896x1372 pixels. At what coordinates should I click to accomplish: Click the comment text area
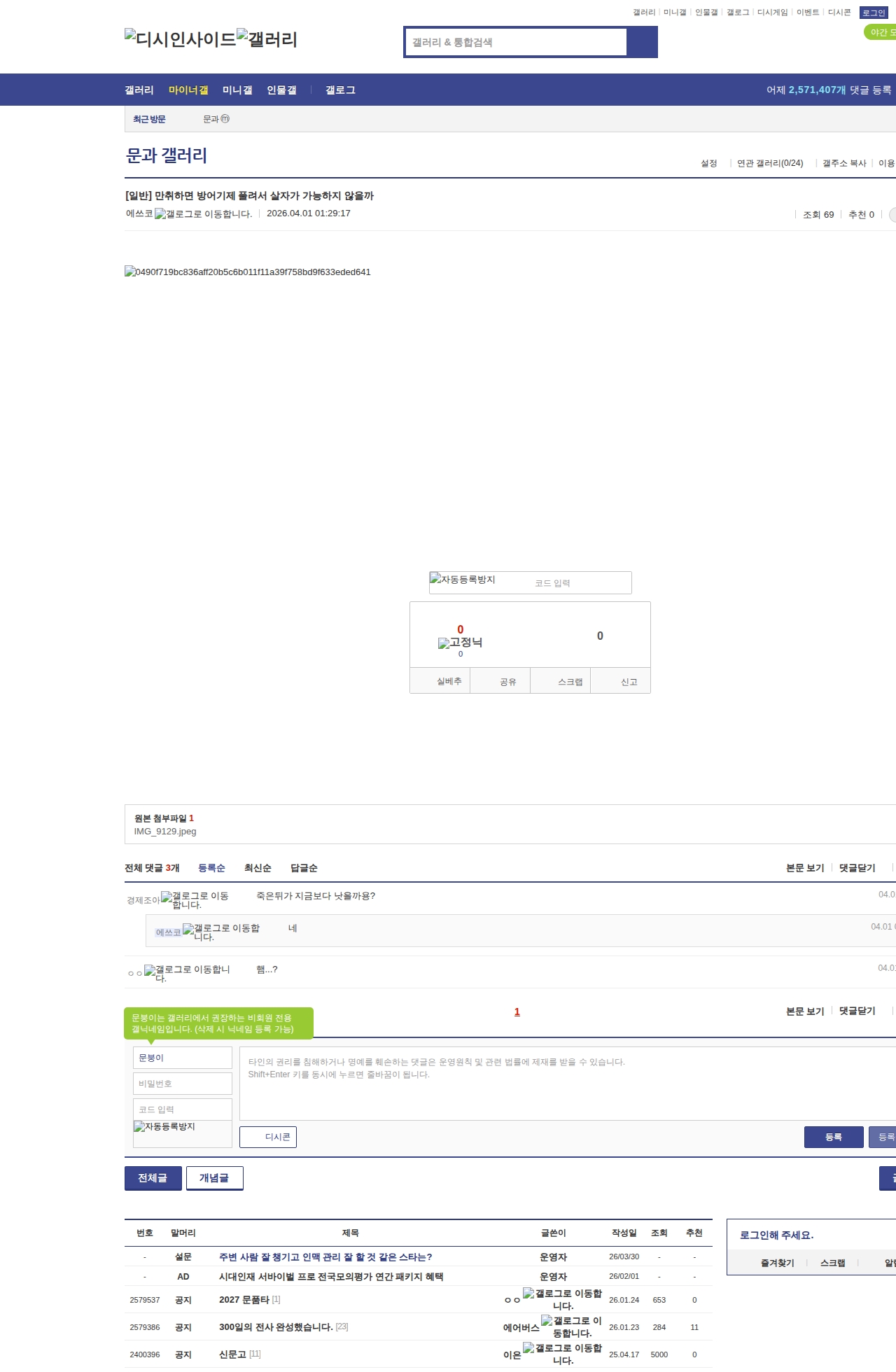coord(568,1084)
